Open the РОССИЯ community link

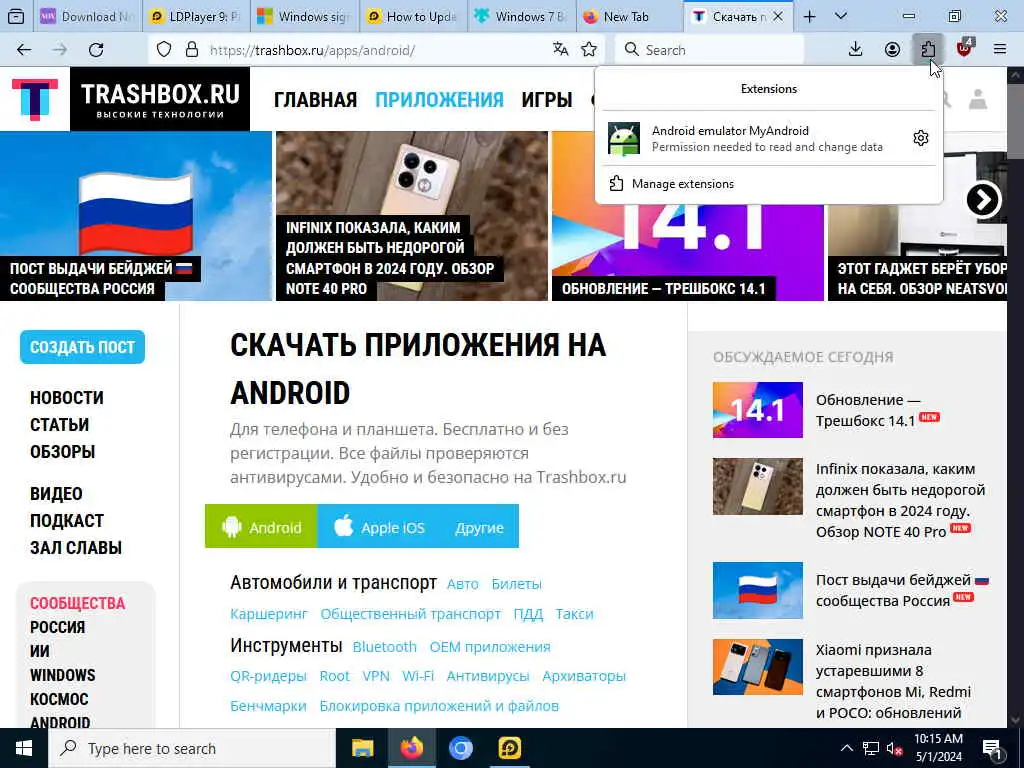click(57, 627)
